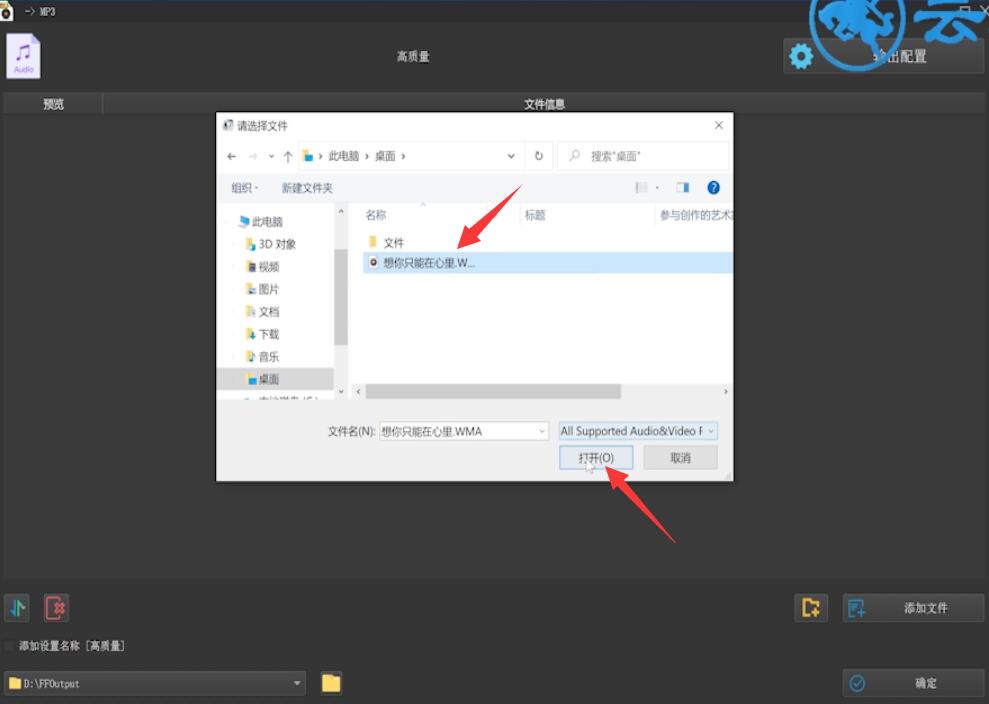The height and width of the screenshot is (704, 989).
Task: Expand the filename history dropdown
Action: pyautogui.click(x=542, y=431)
